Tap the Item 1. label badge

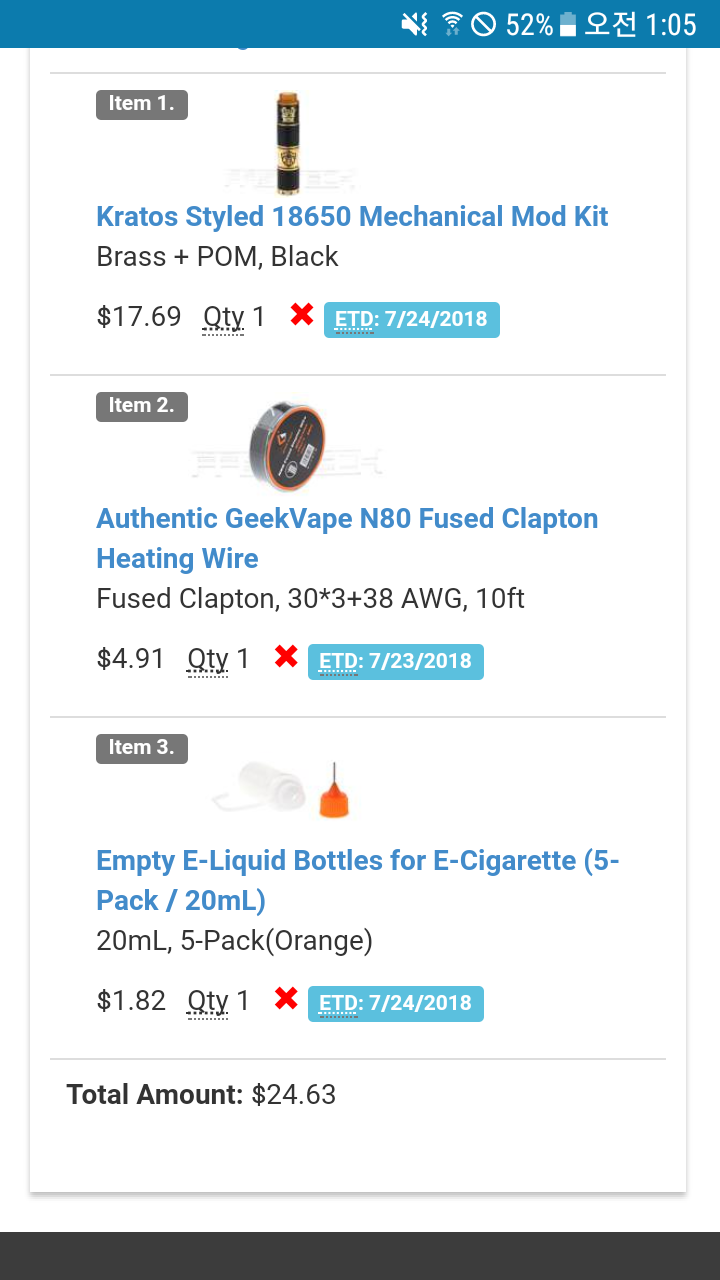click(142, 104)
